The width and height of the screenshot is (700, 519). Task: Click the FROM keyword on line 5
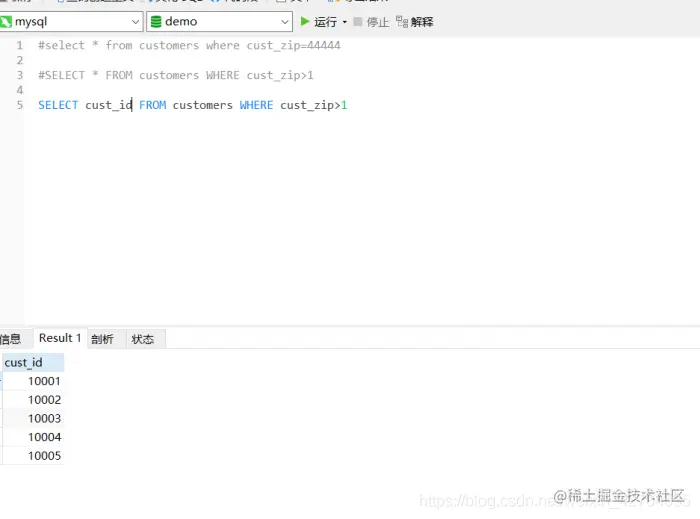153,105
